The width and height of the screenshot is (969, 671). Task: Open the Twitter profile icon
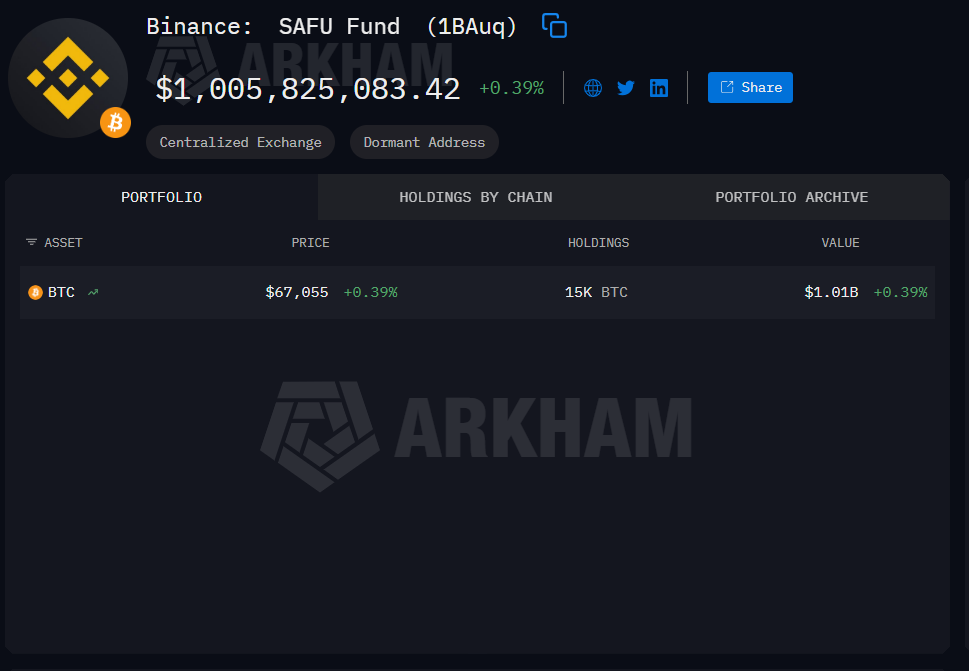pos(626,87)
